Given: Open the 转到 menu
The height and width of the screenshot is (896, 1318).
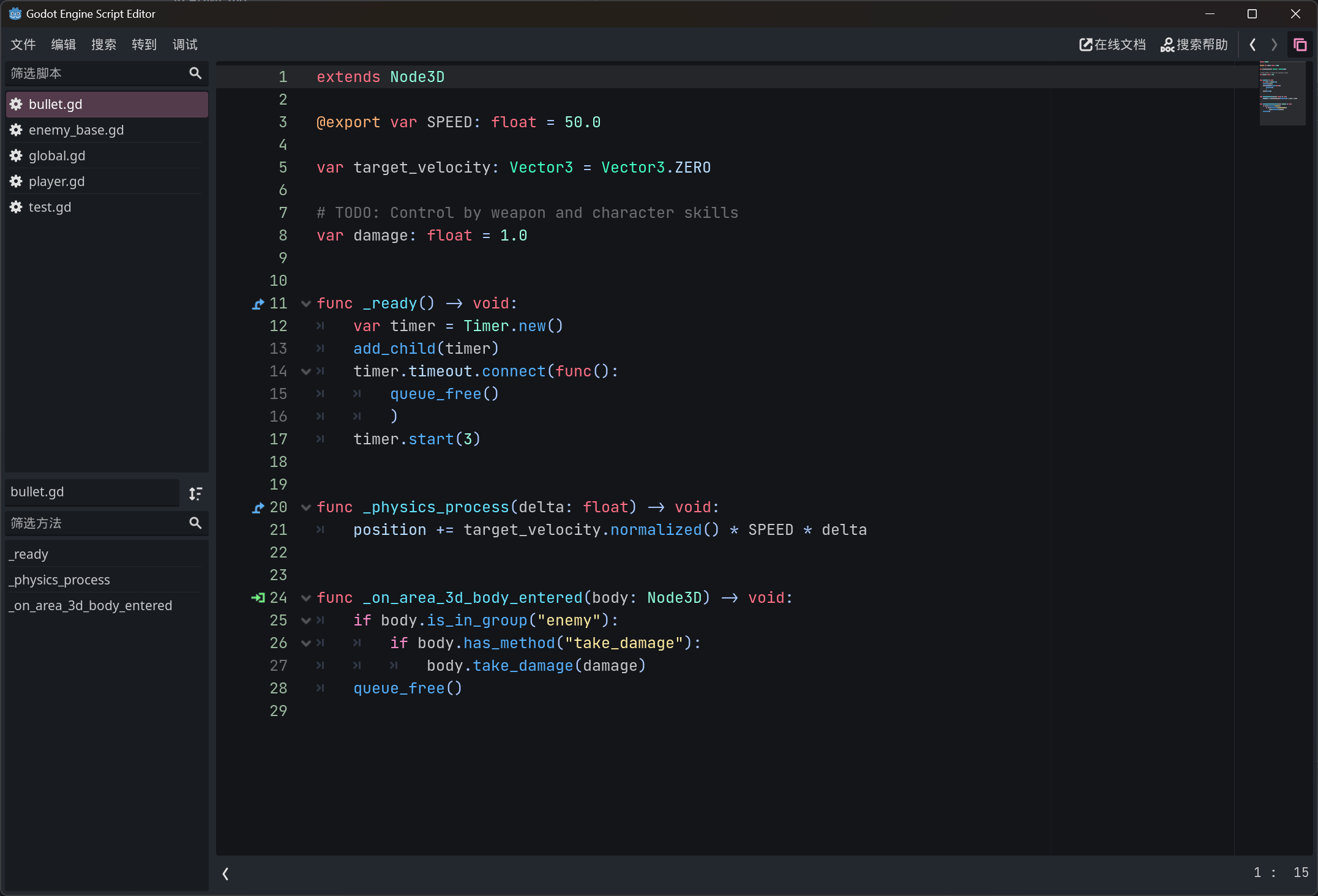Looking at the screenshot, I should (x=144, y=44).
